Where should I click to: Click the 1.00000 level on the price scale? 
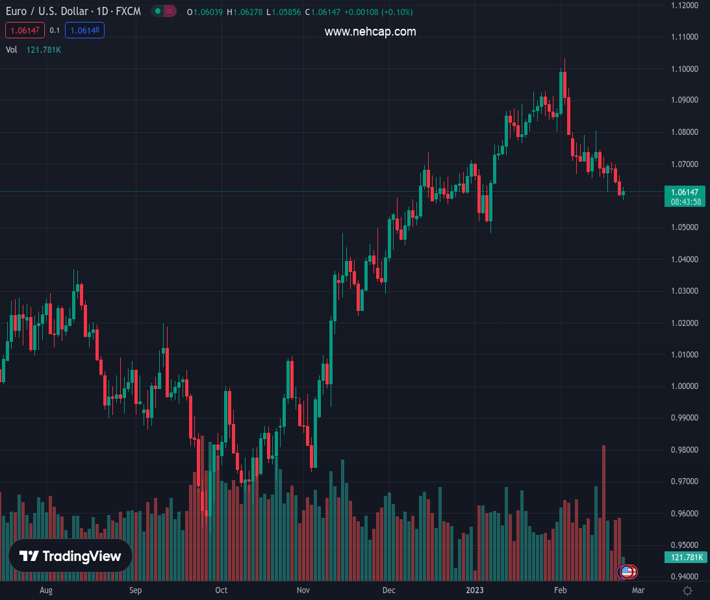(x=685, y=386)
